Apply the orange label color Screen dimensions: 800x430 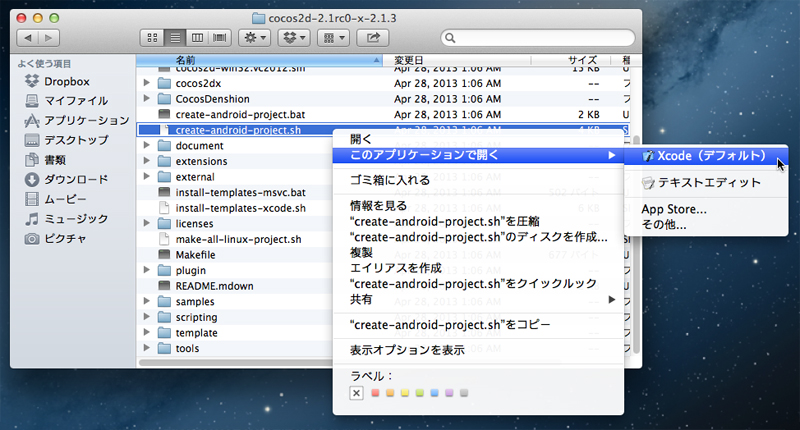390,393
